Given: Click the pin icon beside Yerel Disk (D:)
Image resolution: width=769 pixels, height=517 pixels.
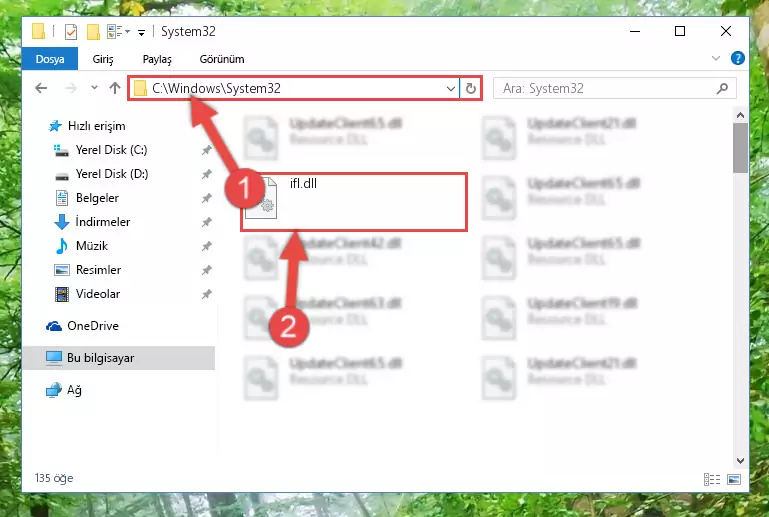Looking at the screenshot, I should [x=206, y=174].
